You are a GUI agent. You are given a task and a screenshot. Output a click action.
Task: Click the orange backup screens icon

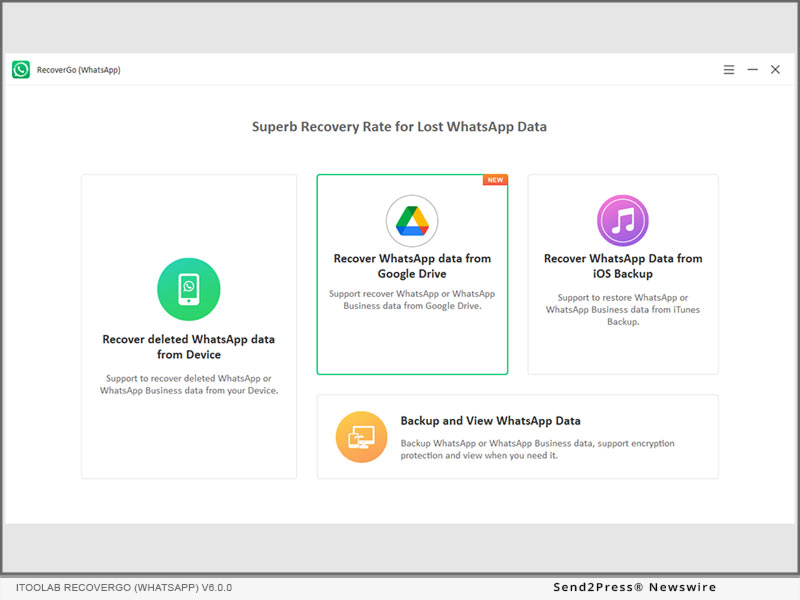pos(361,437)
